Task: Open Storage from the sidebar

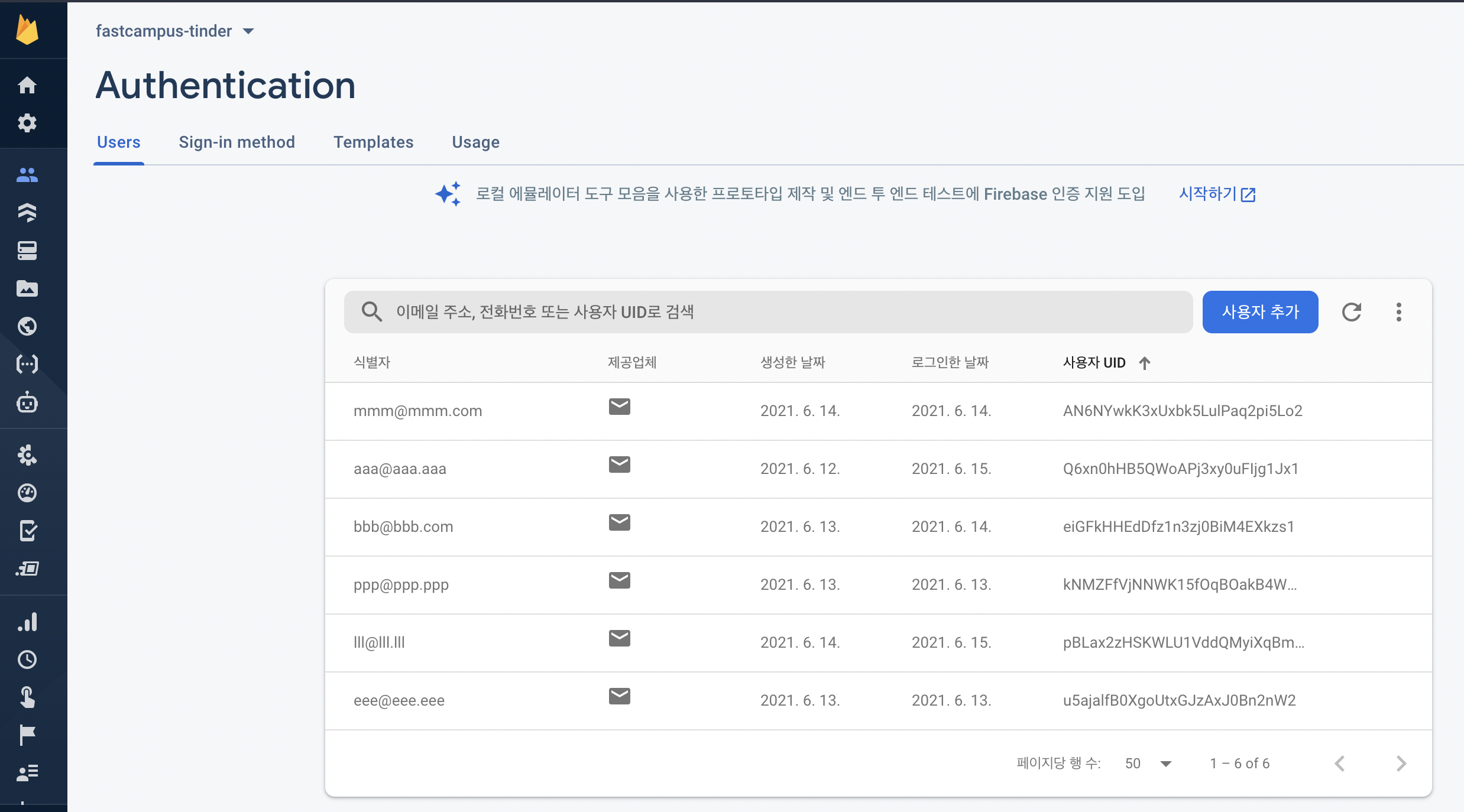Action: 27,288
